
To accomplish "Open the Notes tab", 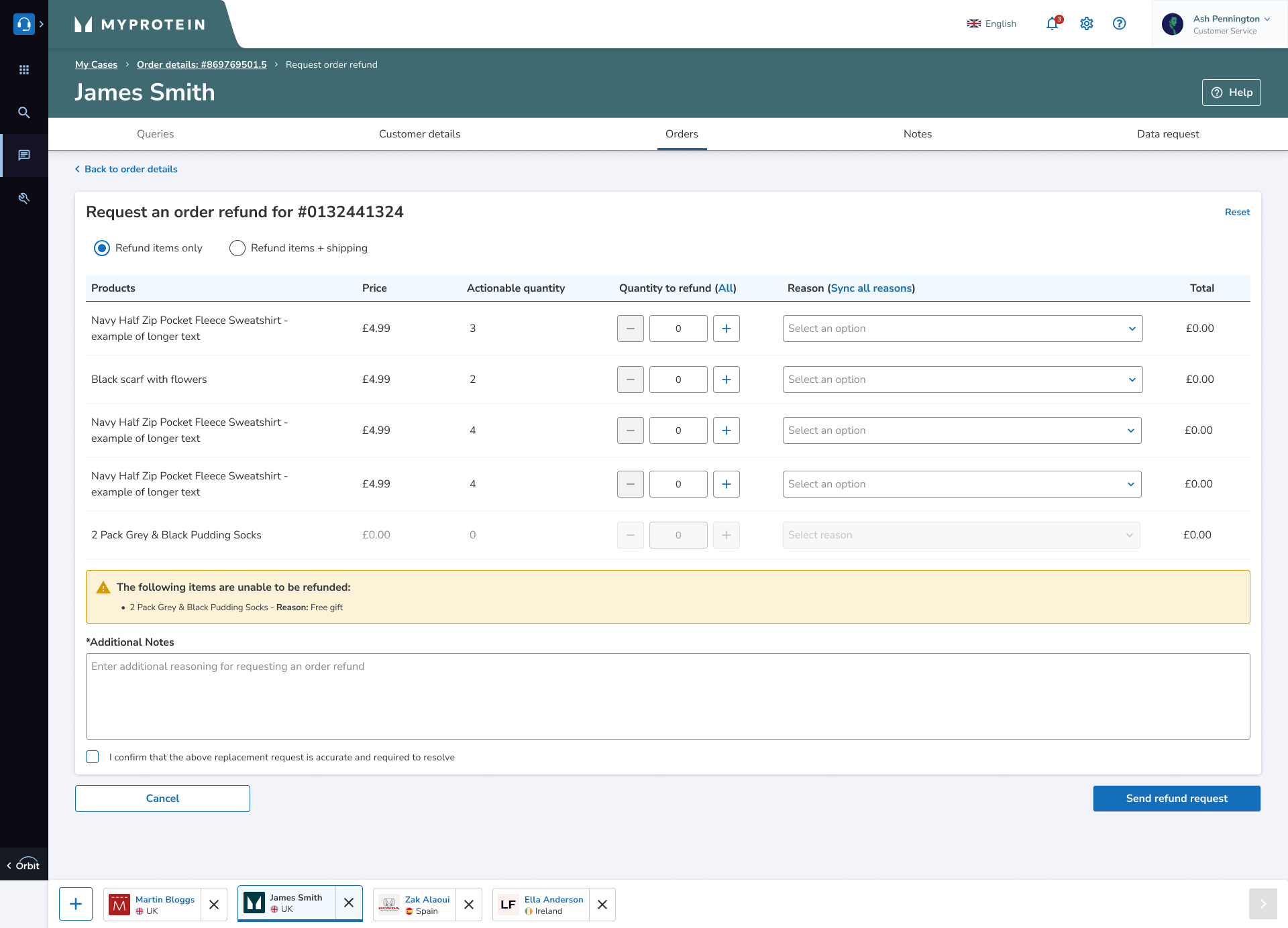I will 917,134.
